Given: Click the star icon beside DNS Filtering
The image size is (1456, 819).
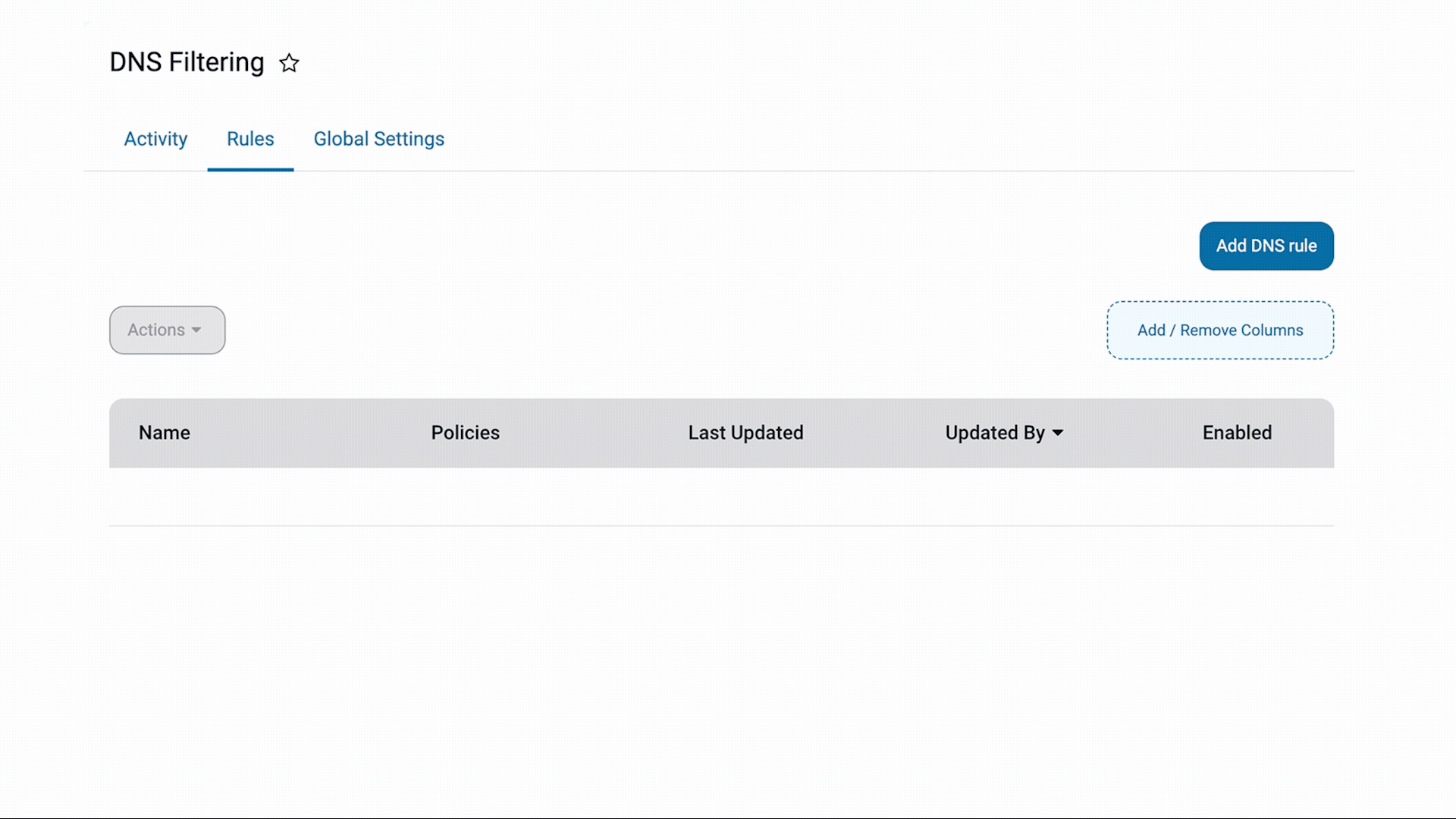Looking at the screenshot, I should 289,64.
